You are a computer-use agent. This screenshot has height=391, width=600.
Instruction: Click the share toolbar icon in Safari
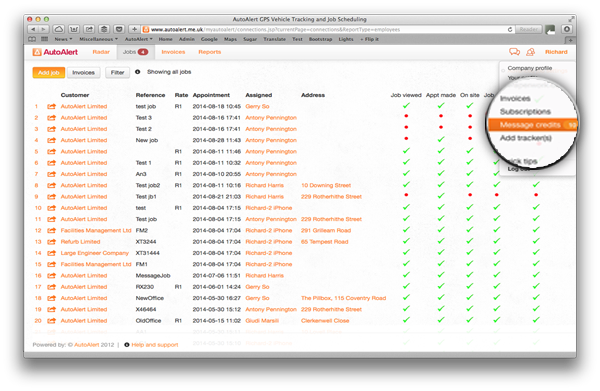tap(89, 29)
